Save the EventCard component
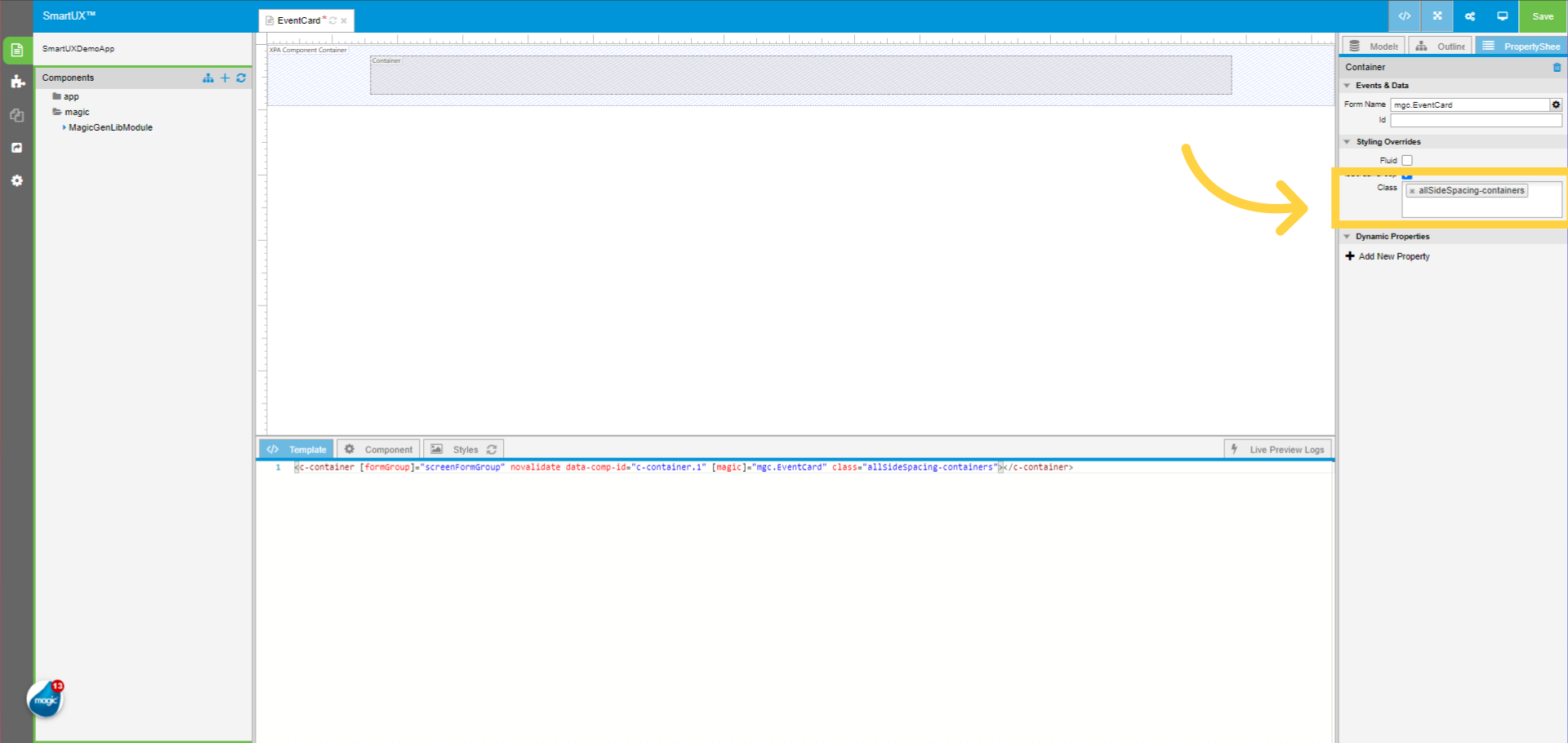Screen dimensions: 1568x743 [1542, 16]
